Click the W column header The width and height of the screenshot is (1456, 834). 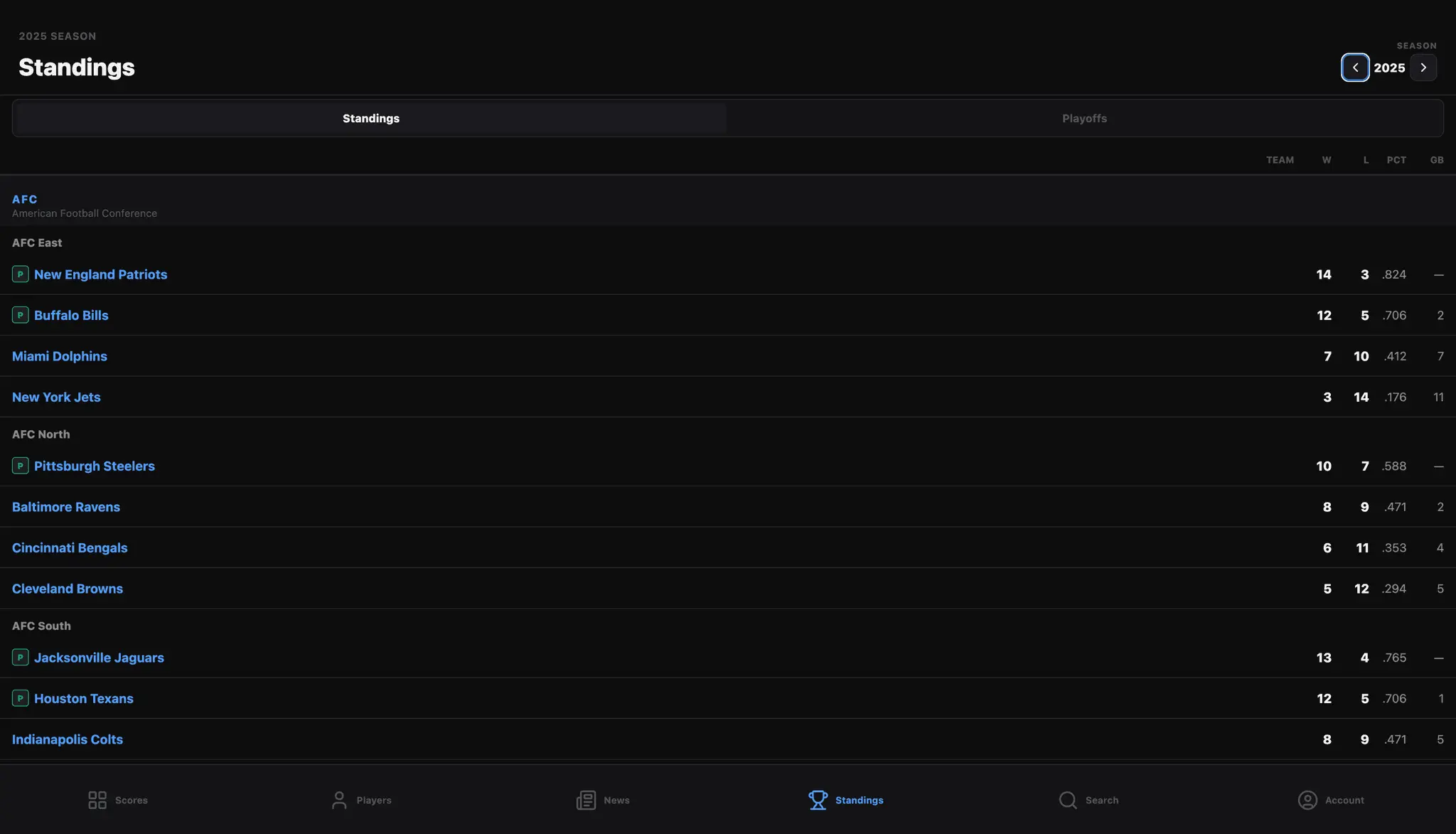[1327, 160]
